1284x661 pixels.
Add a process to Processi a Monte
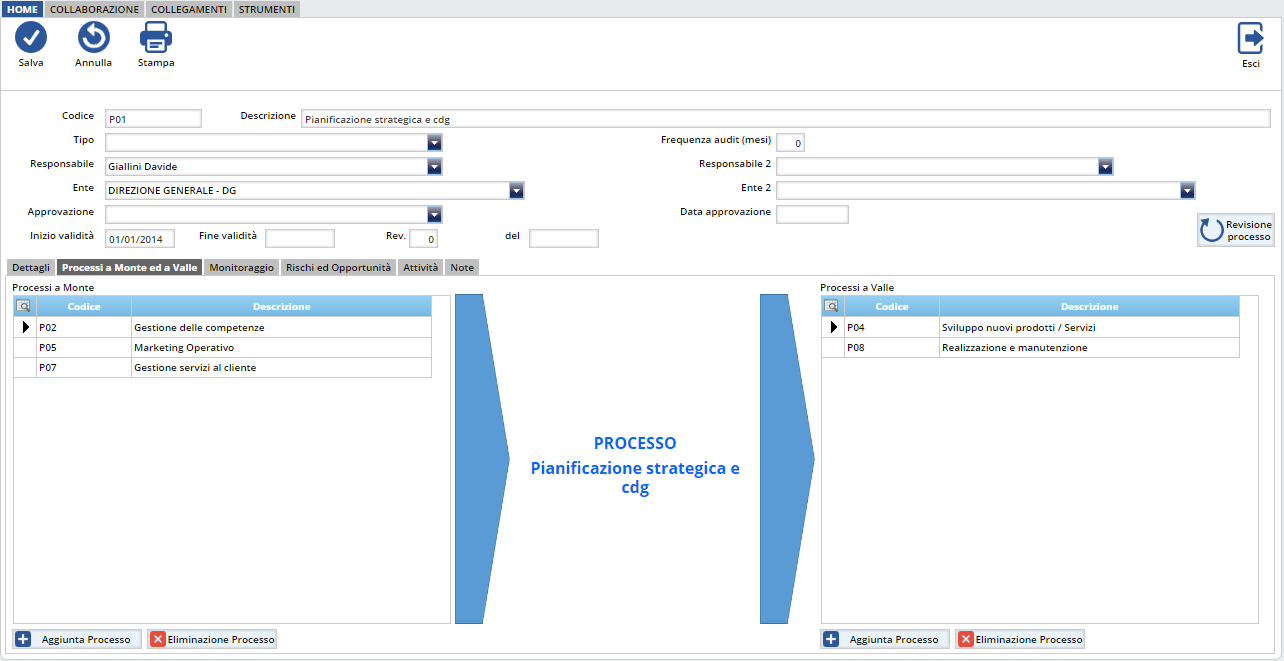pos(78,639)
